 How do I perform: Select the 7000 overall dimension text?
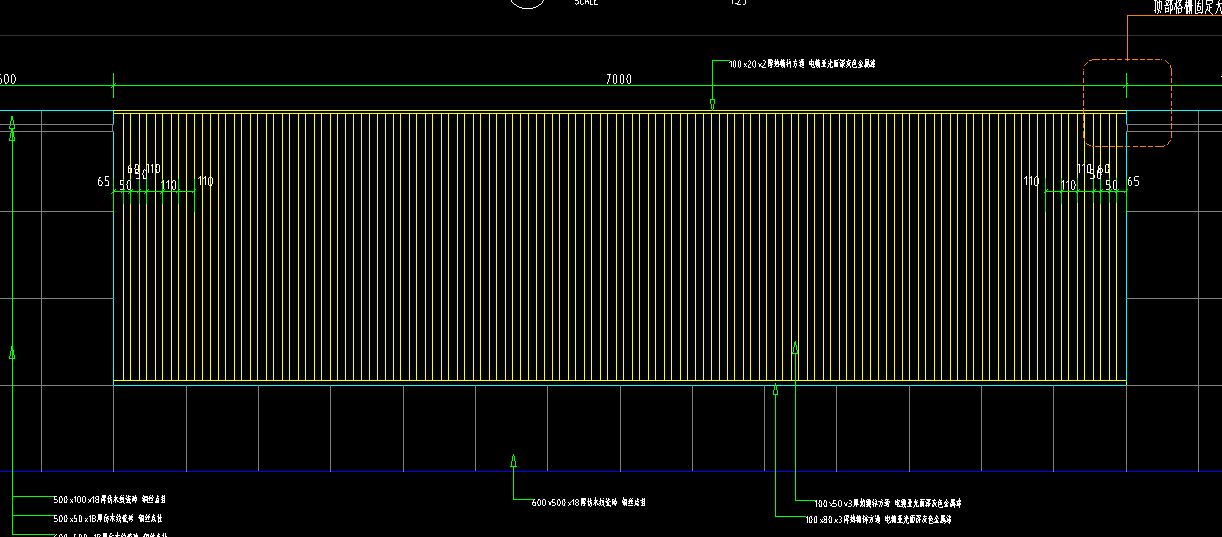coord(619,79)
